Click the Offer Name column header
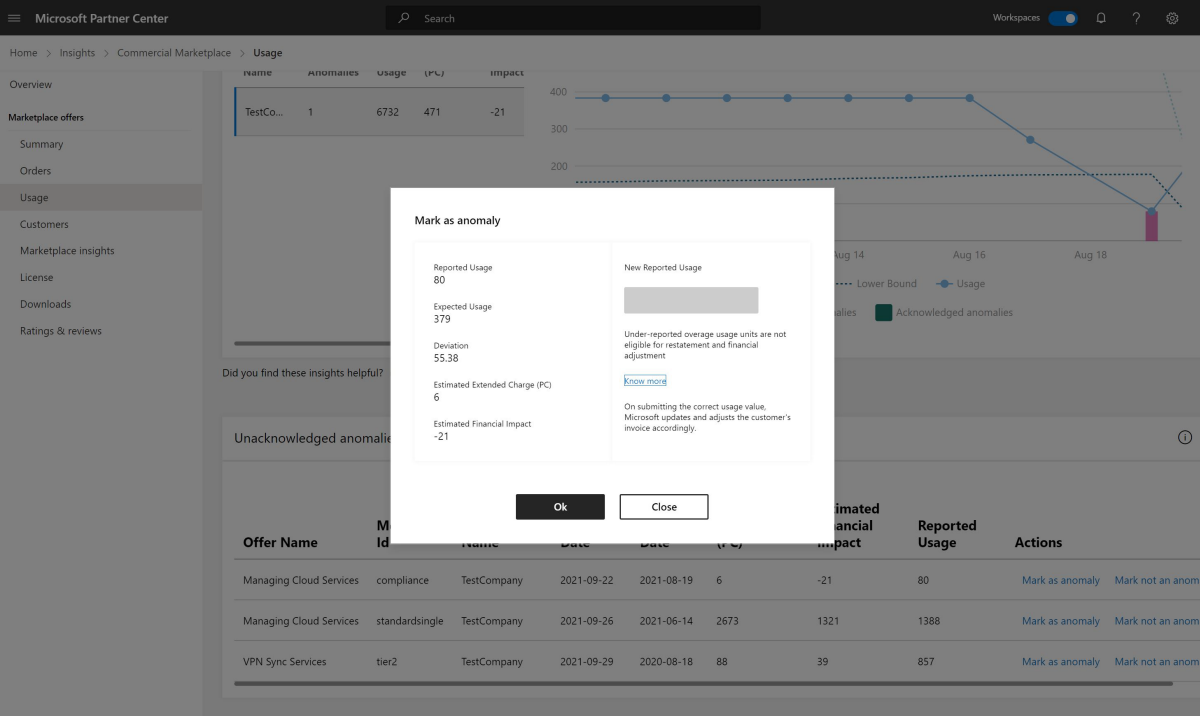The width and height of the screenshot is (1200, 716). tap(280, 543)
